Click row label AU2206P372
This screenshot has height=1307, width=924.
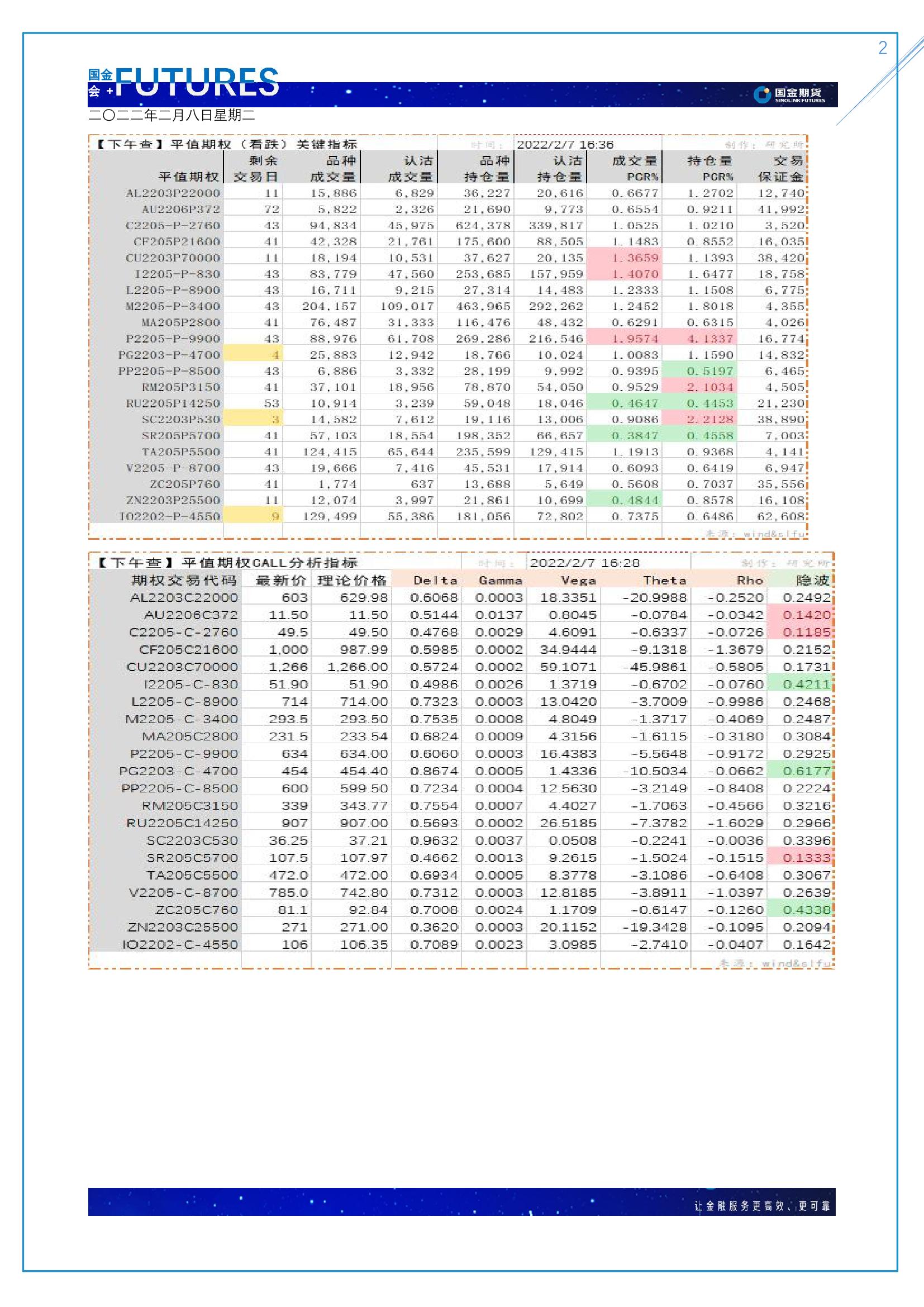click(x=181, y=210)
